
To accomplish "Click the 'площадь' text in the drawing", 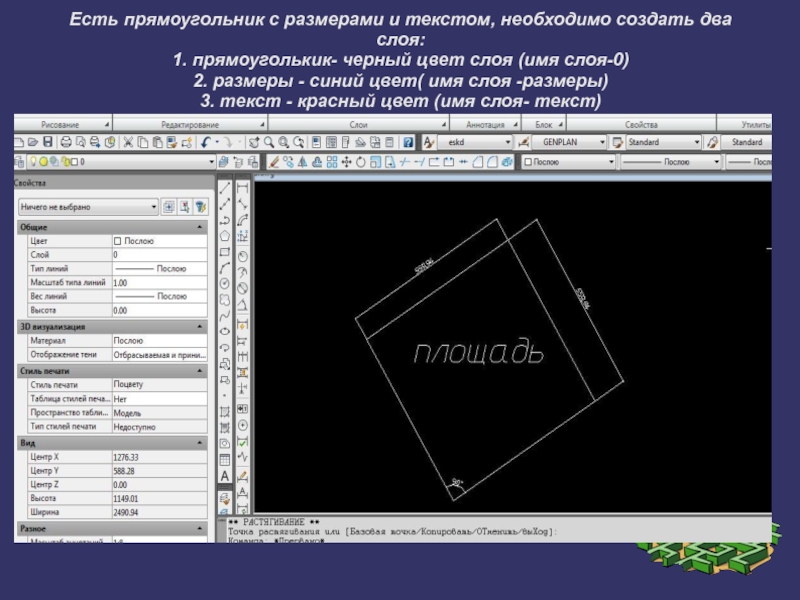I will 478,353.
